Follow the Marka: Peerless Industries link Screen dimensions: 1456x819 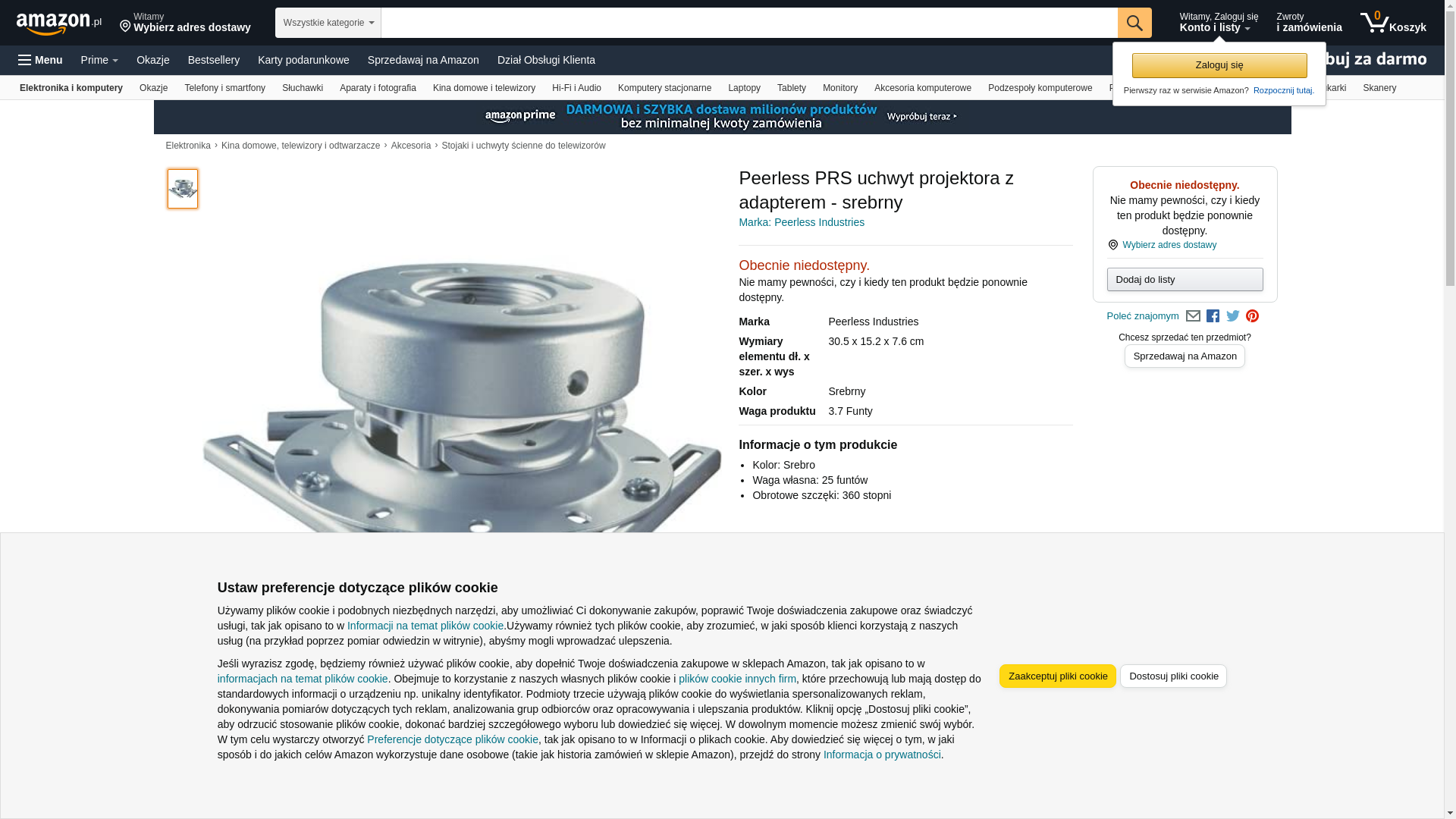[x=802, y=222]
